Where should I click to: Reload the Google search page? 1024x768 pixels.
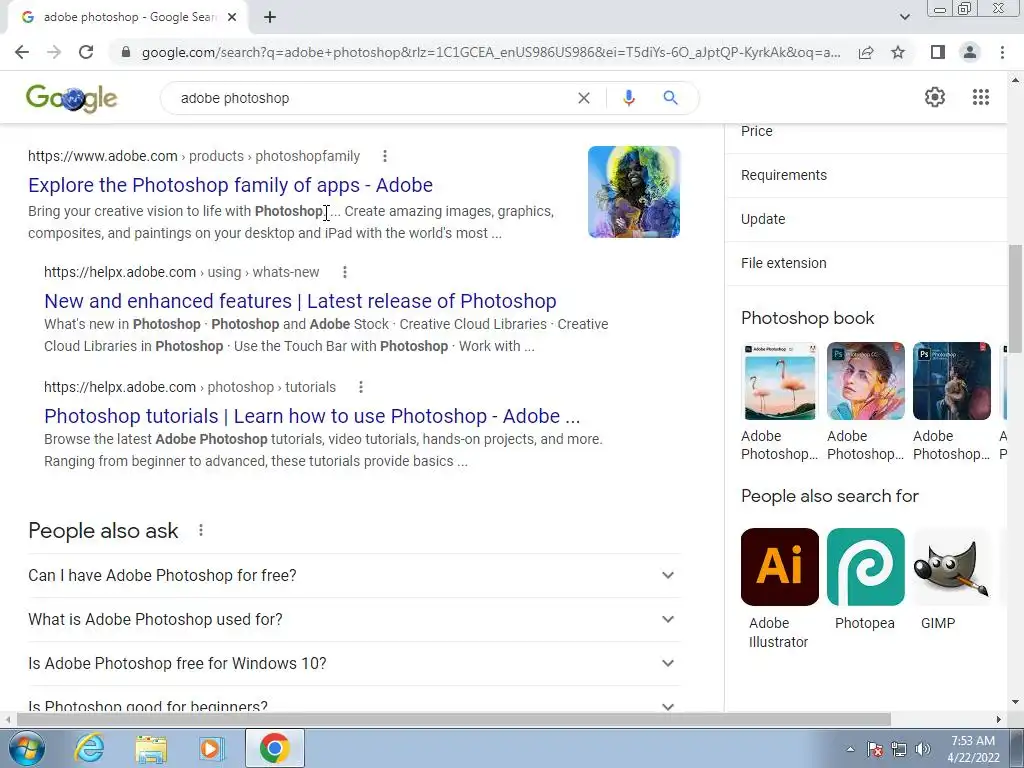86,52
